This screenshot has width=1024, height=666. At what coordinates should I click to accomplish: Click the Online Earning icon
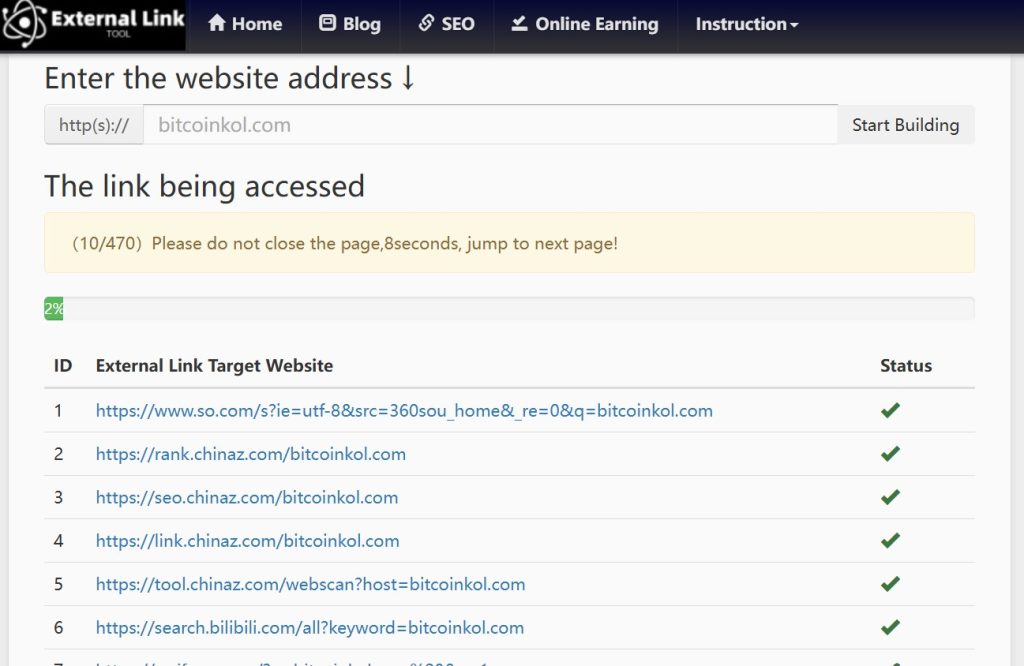click(x=519, y=24)
